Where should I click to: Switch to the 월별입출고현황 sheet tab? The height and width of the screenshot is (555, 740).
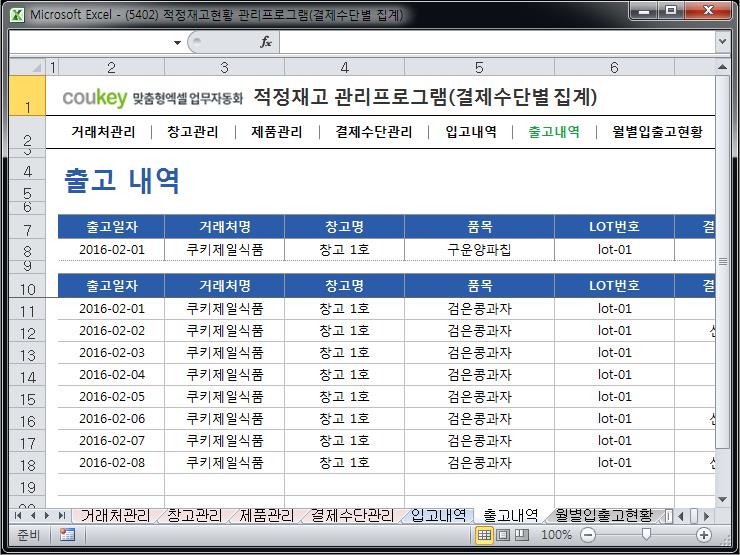(604, 515)
